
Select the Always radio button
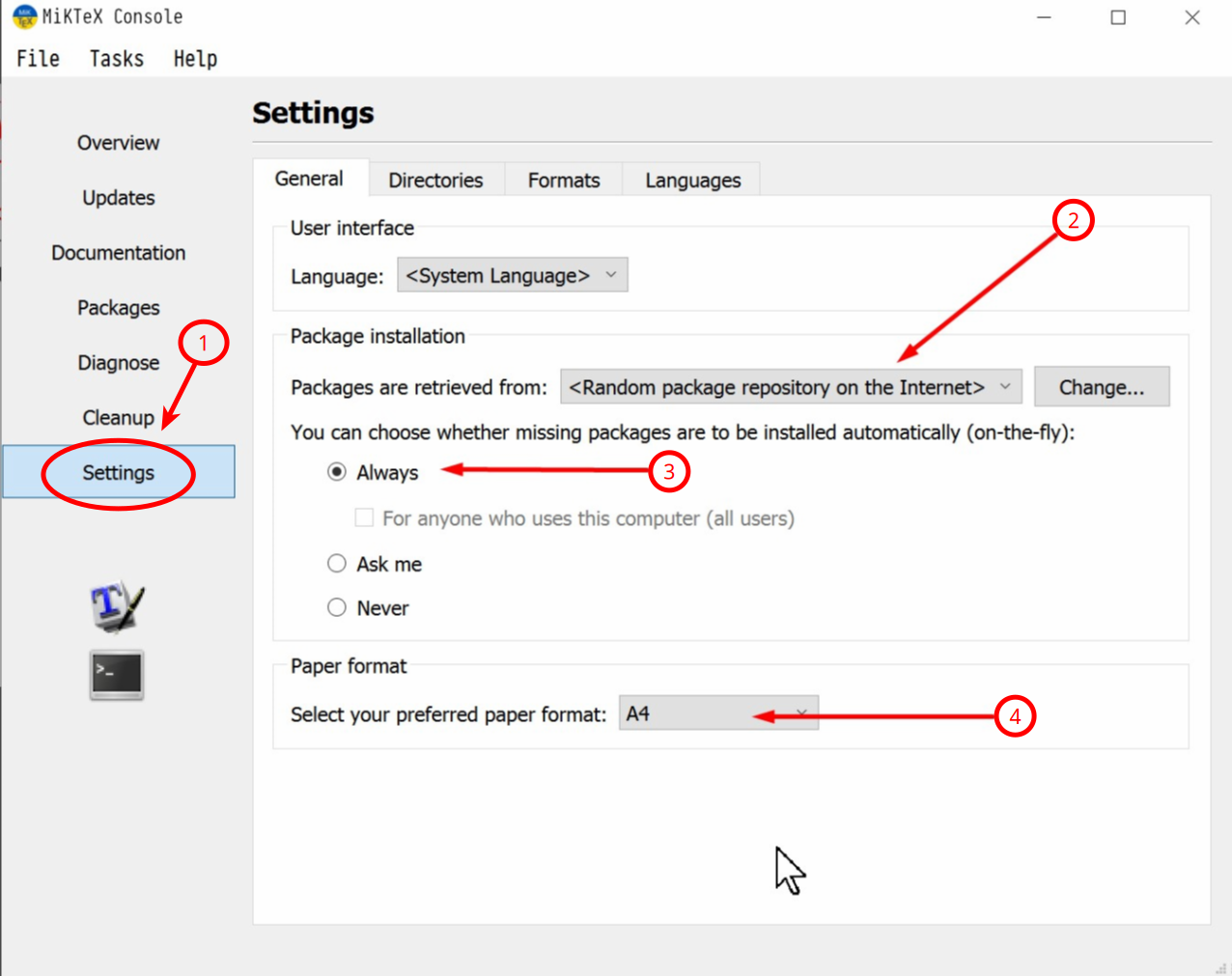(x=337, y=472)
